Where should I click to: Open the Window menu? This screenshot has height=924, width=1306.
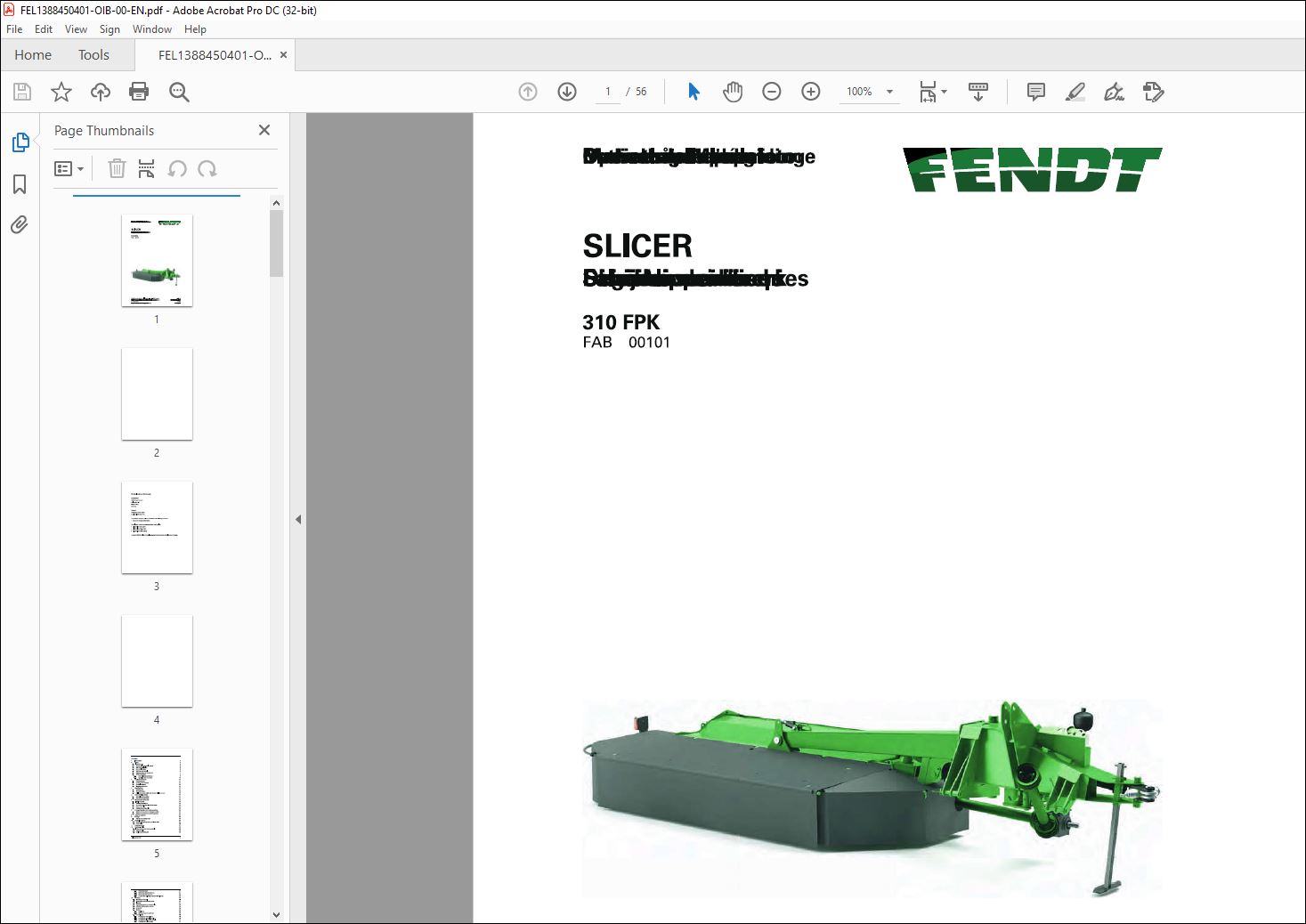pyautogui.click(x=152, y=29)
